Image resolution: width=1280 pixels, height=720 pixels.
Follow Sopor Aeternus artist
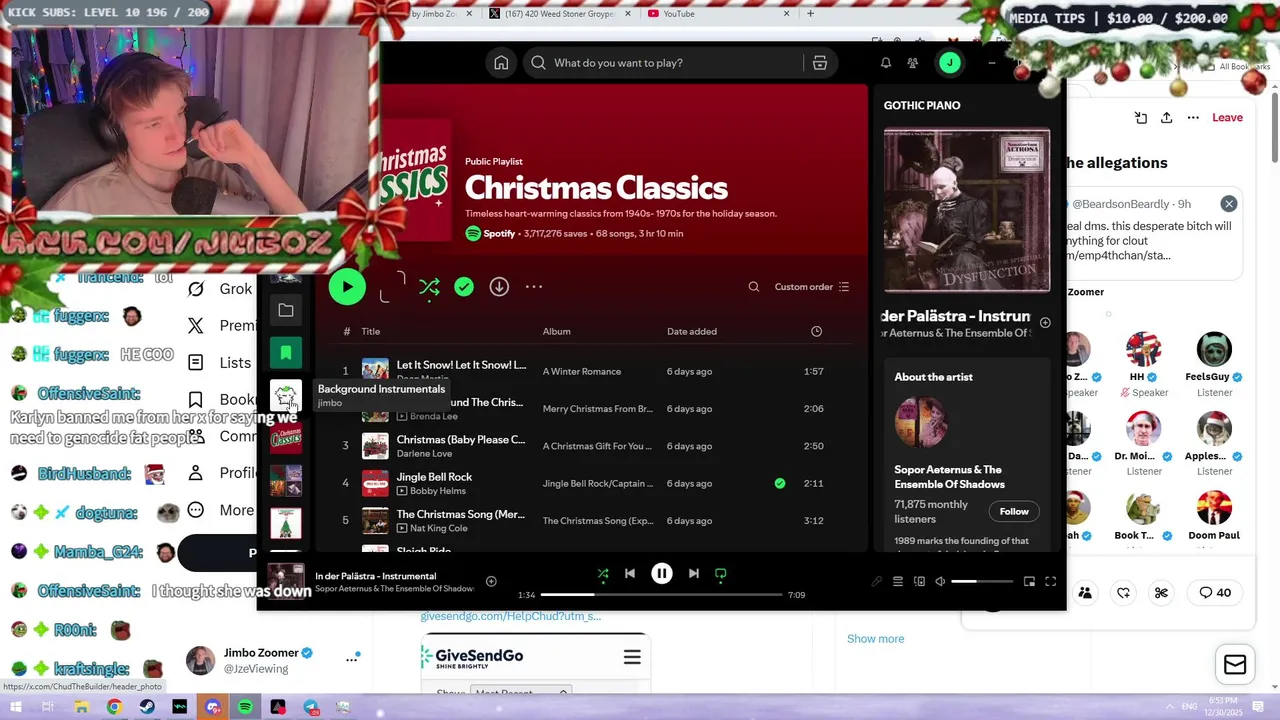[x=1014, y=511]
